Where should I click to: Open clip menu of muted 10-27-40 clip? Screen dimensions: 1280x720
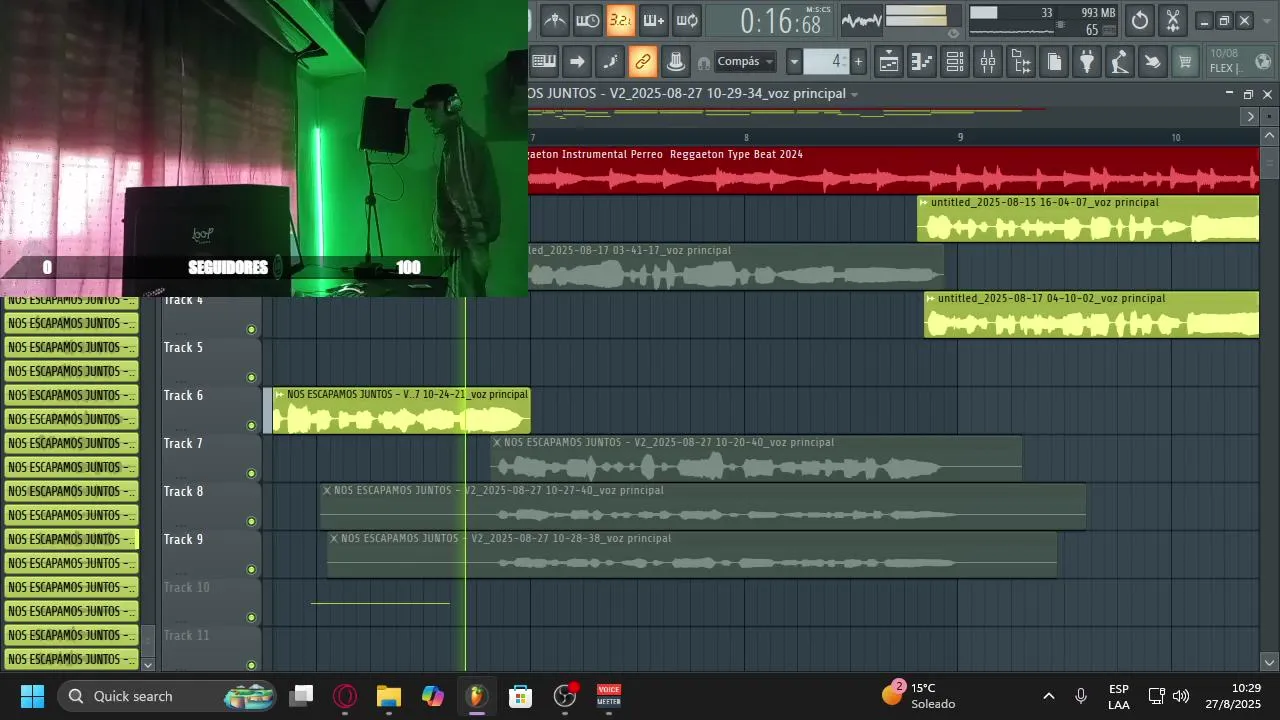coord(327,491)
